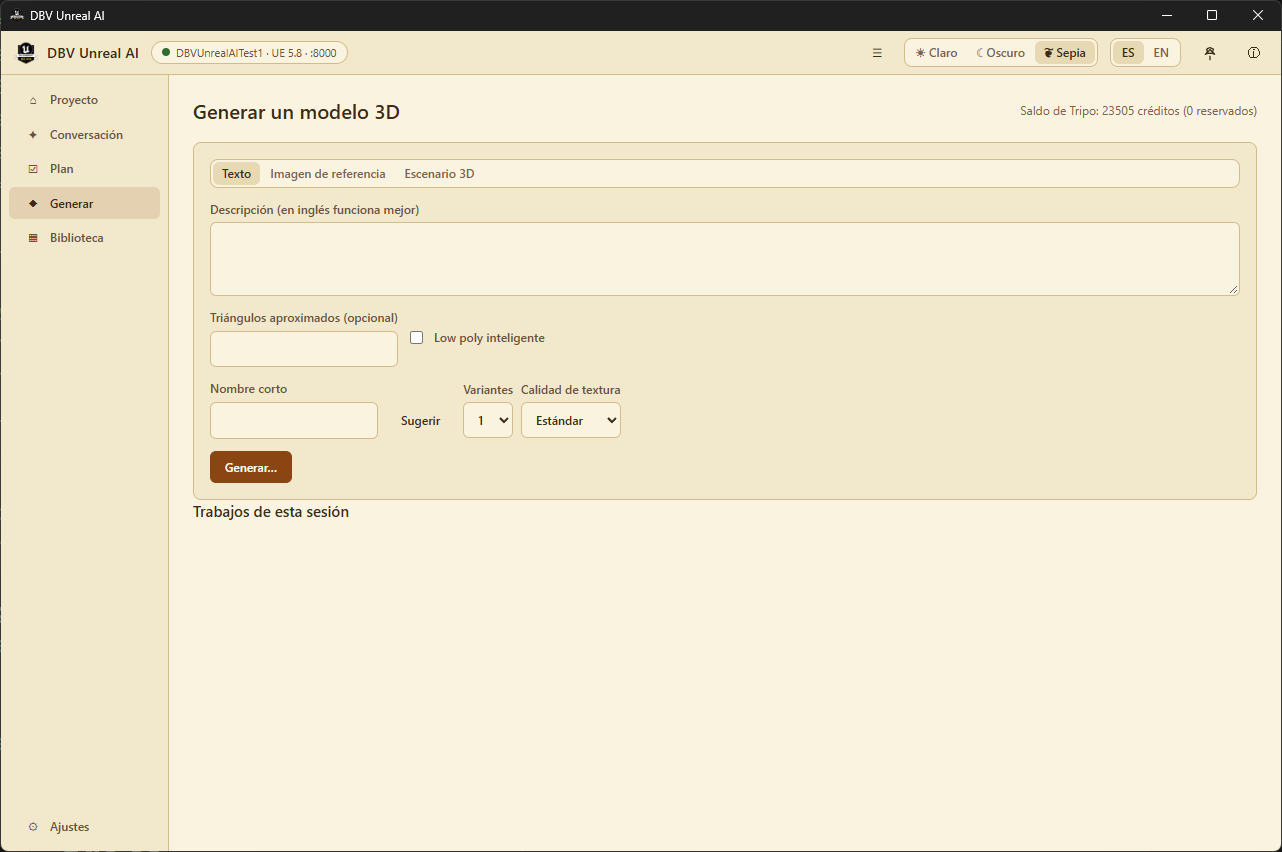This screenshot has width=1282, height=852.
Task: Click the Saldo de Tripo credits text
Action: (x=1138, y=111)
